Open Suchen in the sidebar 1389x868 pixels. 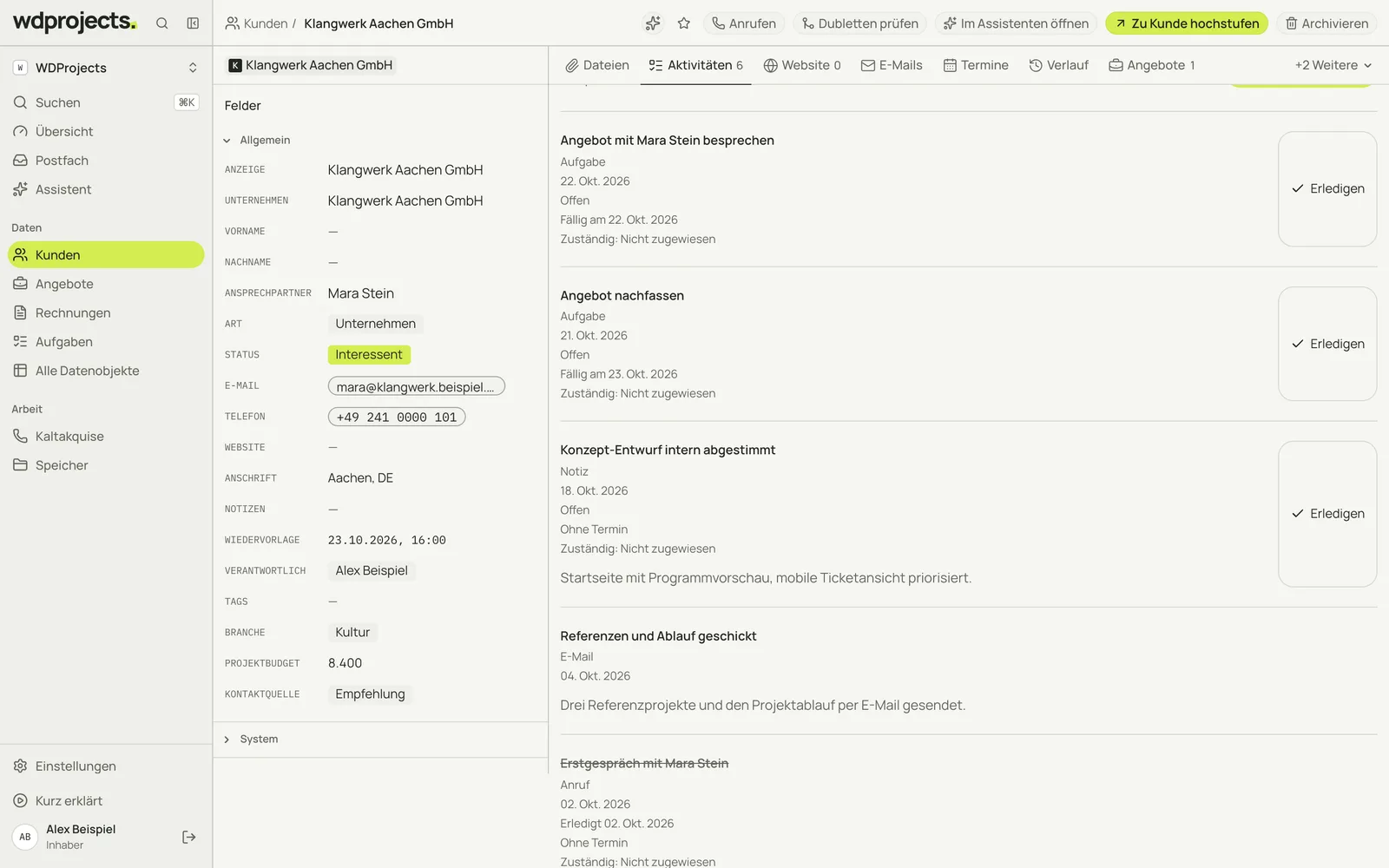(x=106, y=102)
